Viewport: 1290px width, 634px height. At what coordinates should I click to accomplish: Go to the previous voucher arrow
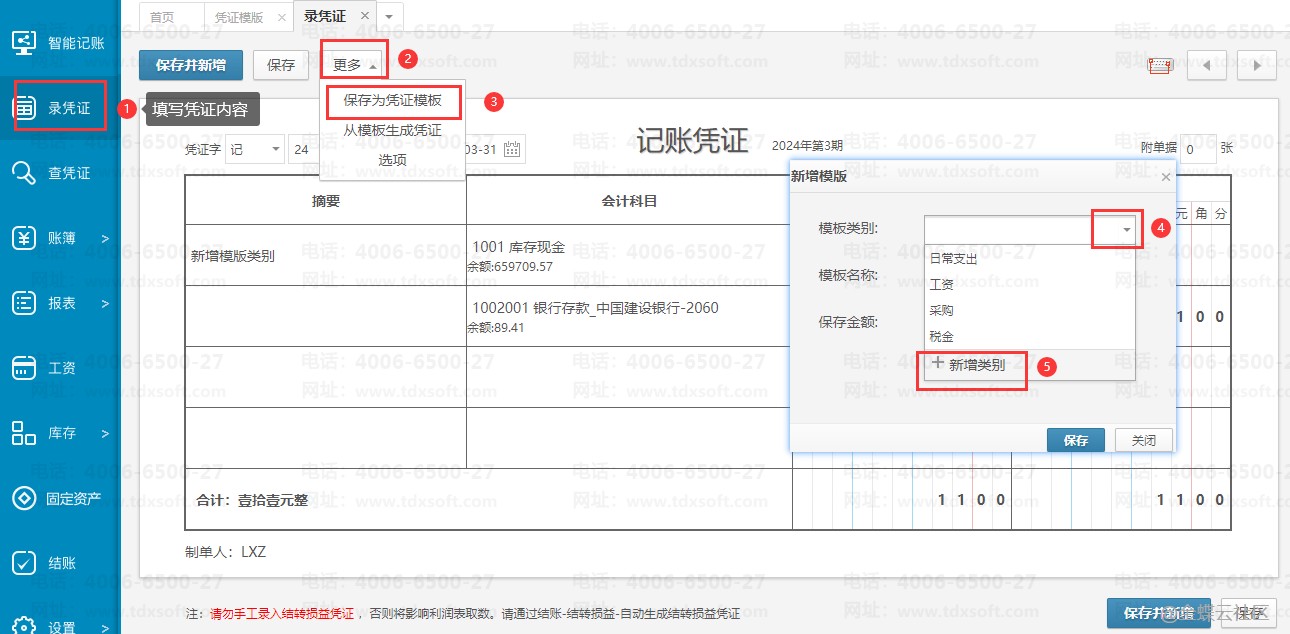pos(1207,66)
